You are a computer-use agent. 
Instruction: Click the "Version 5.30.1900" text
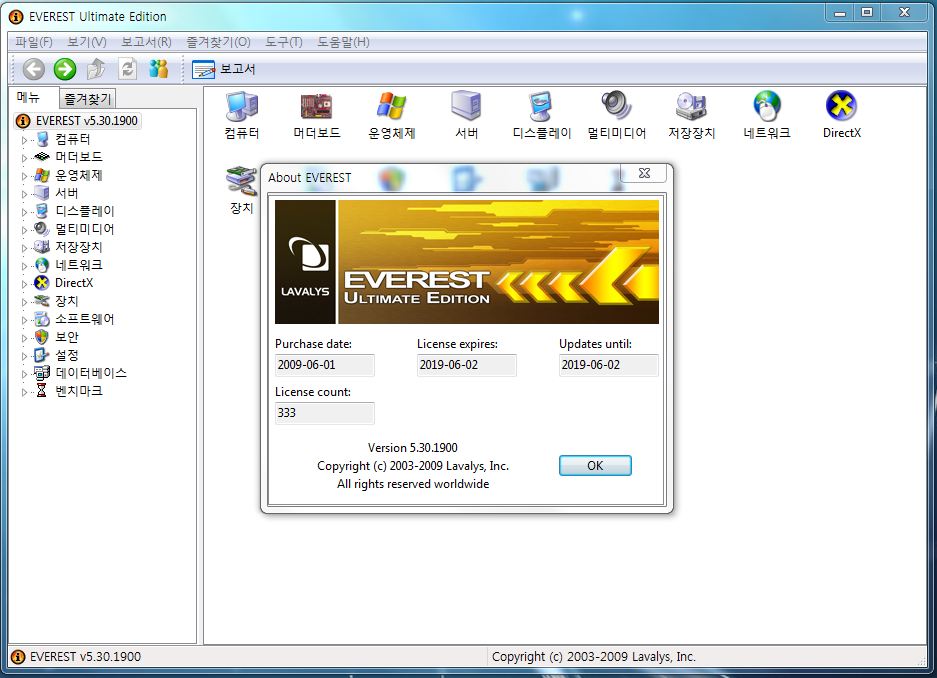pyautogui.click(x=413, y=448)
